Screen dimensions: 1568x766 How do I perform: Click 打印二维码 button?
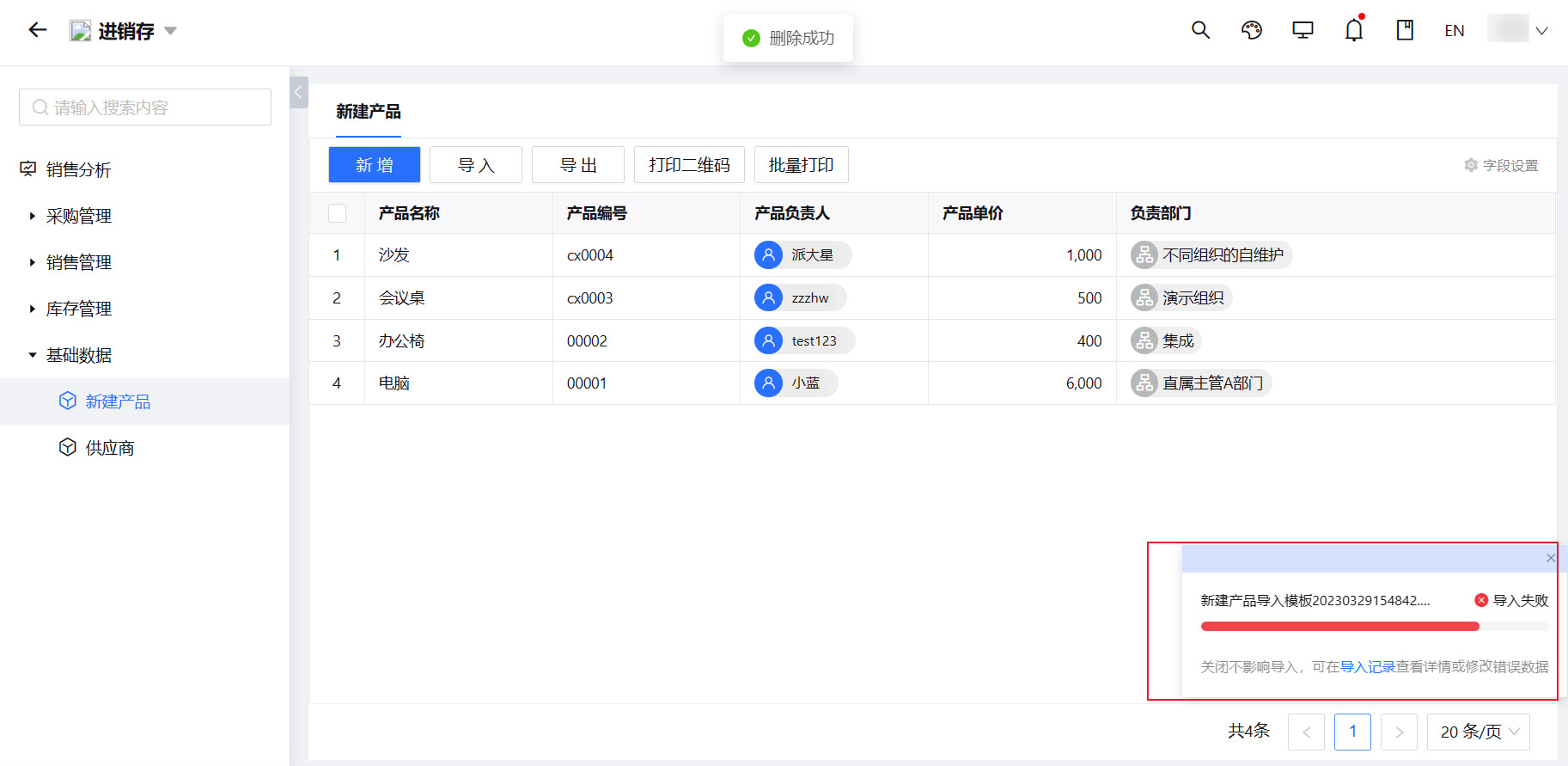pos(689,165)
